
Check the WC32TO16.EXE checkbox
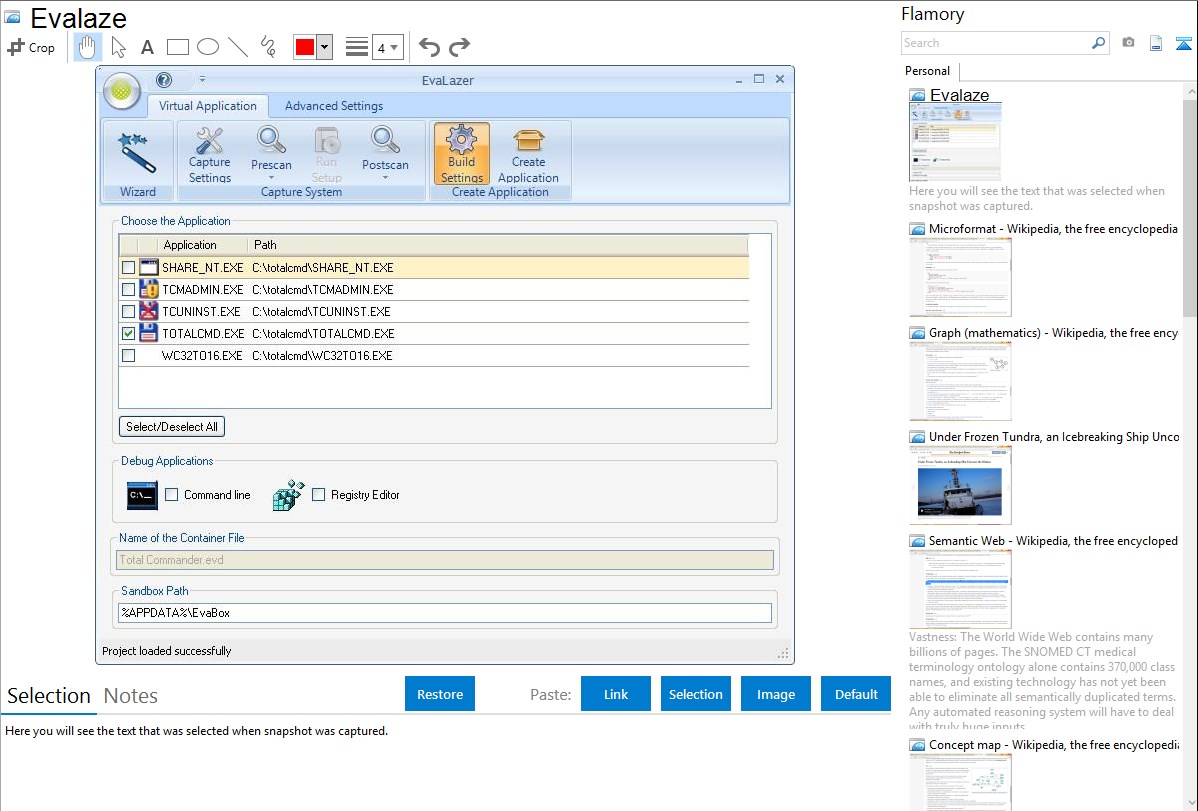pos(128,356)
